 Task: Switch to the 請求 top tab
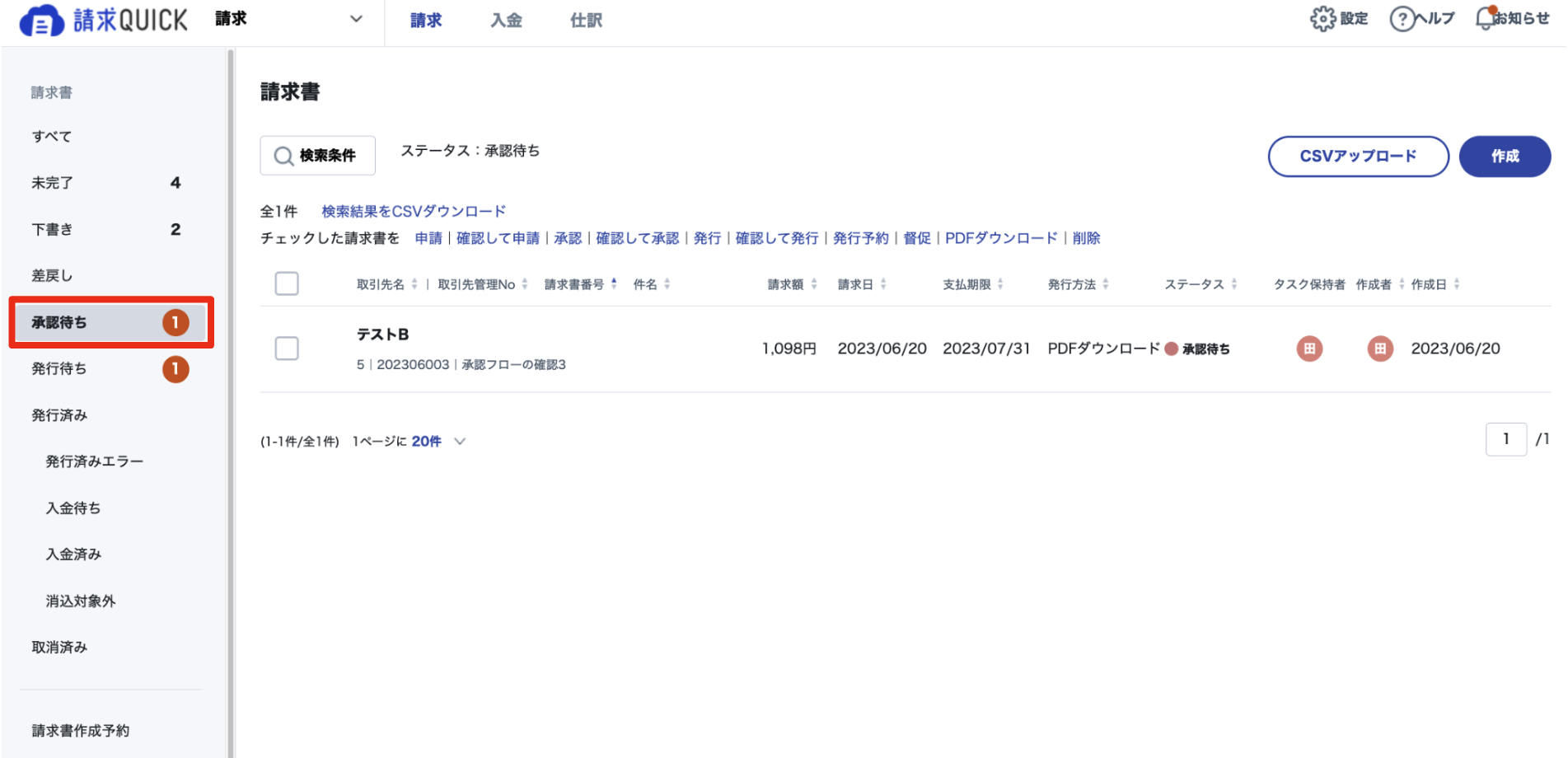pyautogui.click(x=426, y=21)
